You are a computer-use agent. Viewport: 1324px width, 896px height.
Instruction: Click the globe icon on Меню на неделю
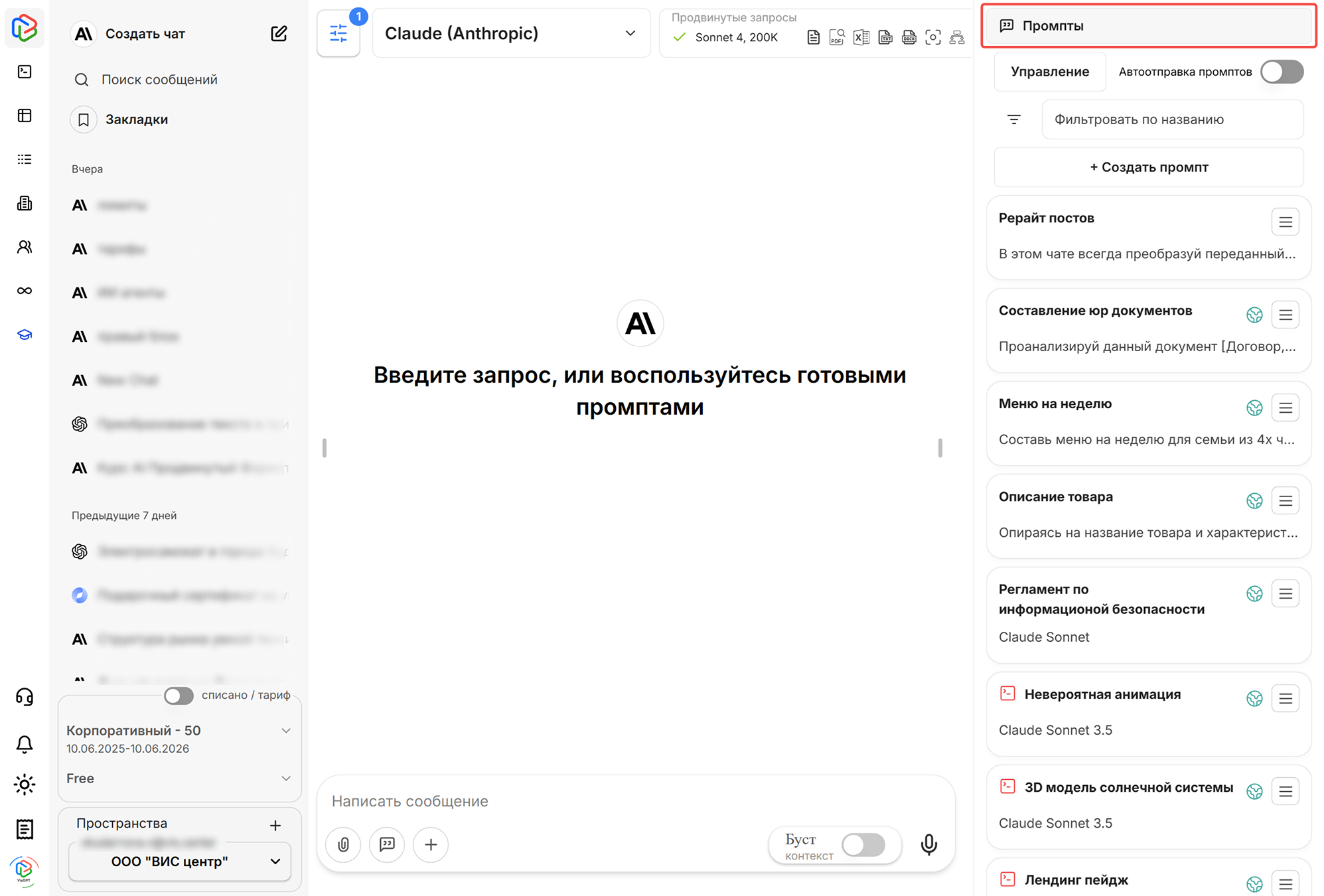pyautogui.click(x=1254, y=408)
